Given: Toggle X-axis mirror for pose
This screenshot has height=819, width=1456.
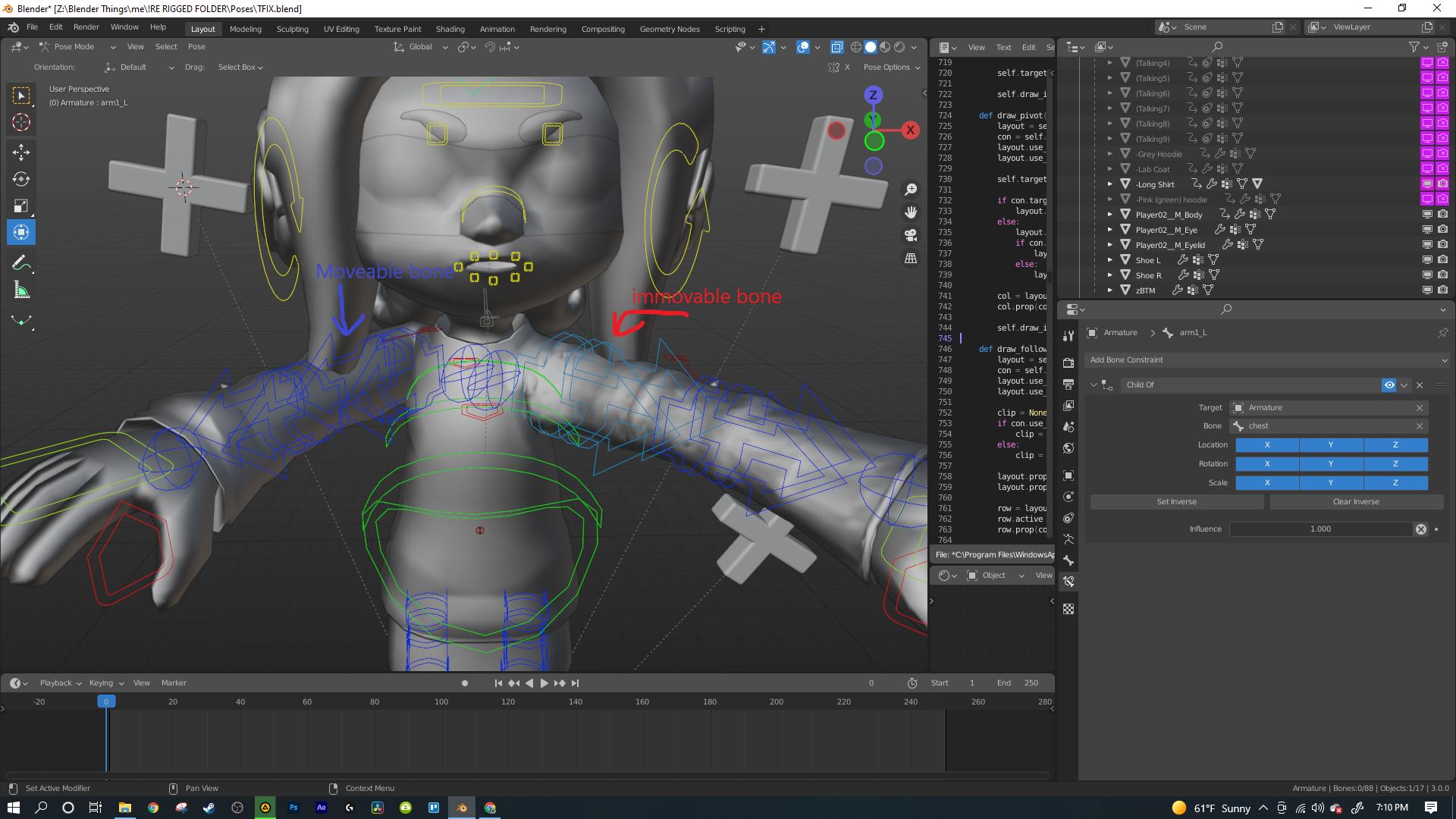Looking at the screenshot, I should click(847, 67).
